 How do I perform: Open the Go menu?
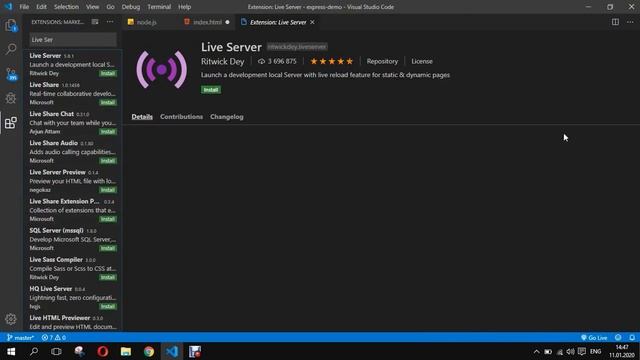click(110, 7)
